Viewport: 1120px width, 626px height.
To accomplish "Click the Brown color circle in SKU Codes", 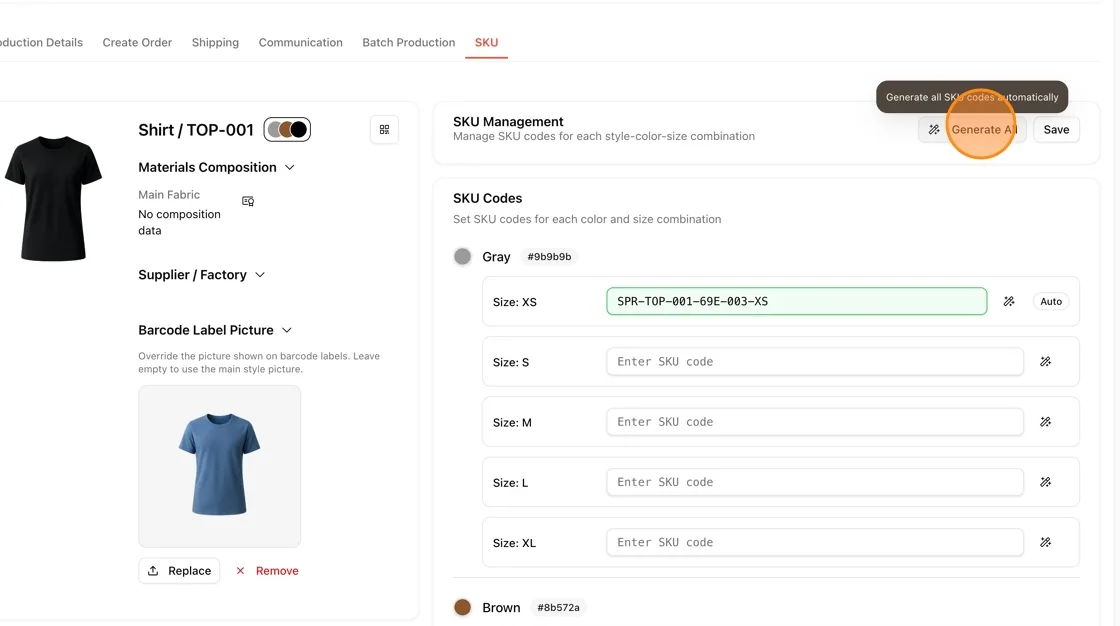I will 462,607.
